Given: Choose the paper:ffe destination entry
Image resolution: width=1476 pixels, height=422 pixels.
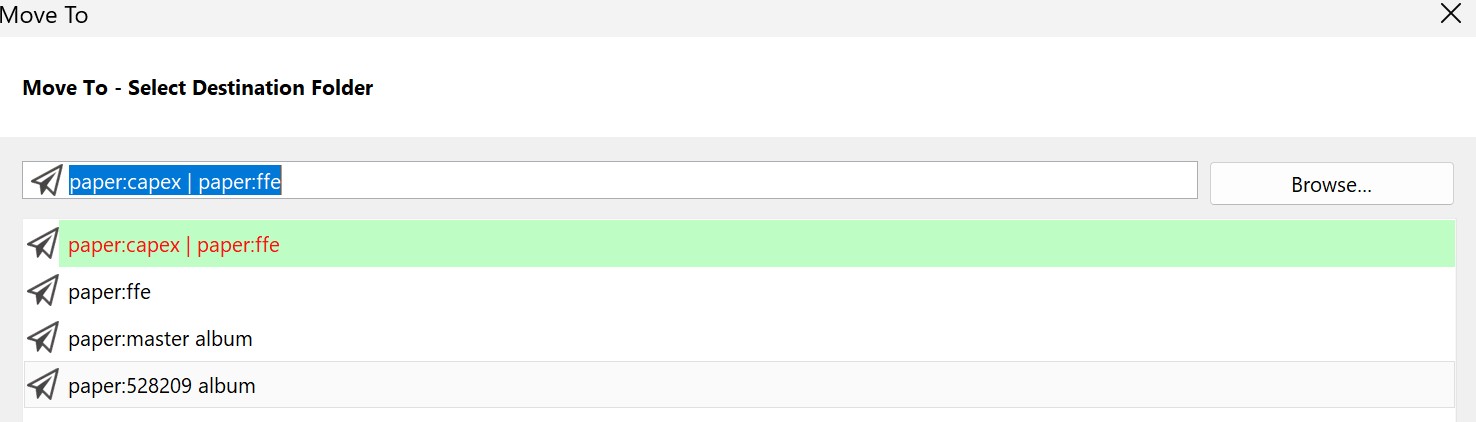Looking at the screenshot, I should [x=109, y=292].
